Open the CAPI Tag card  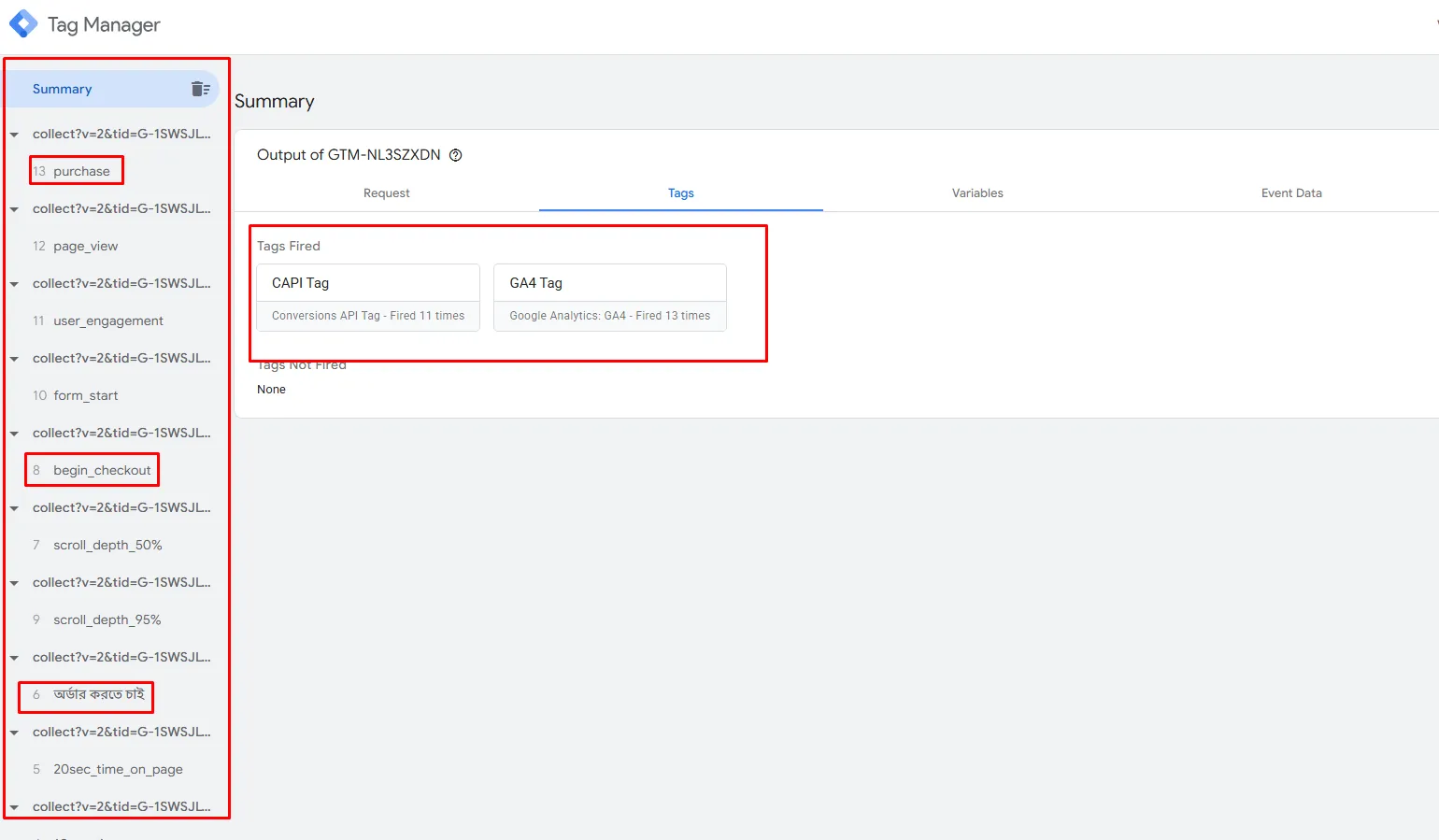pyautogui.click(x=367, y=297)
